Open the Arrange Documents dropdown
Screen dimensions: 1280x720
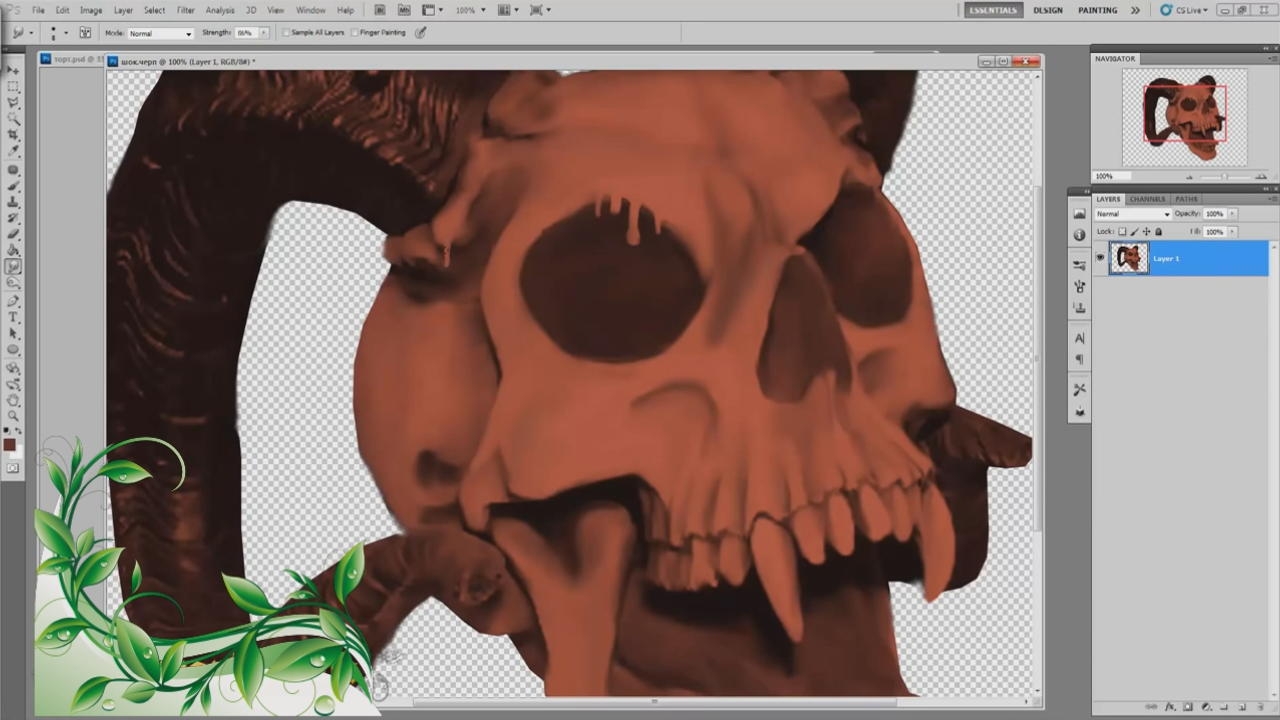506,10
